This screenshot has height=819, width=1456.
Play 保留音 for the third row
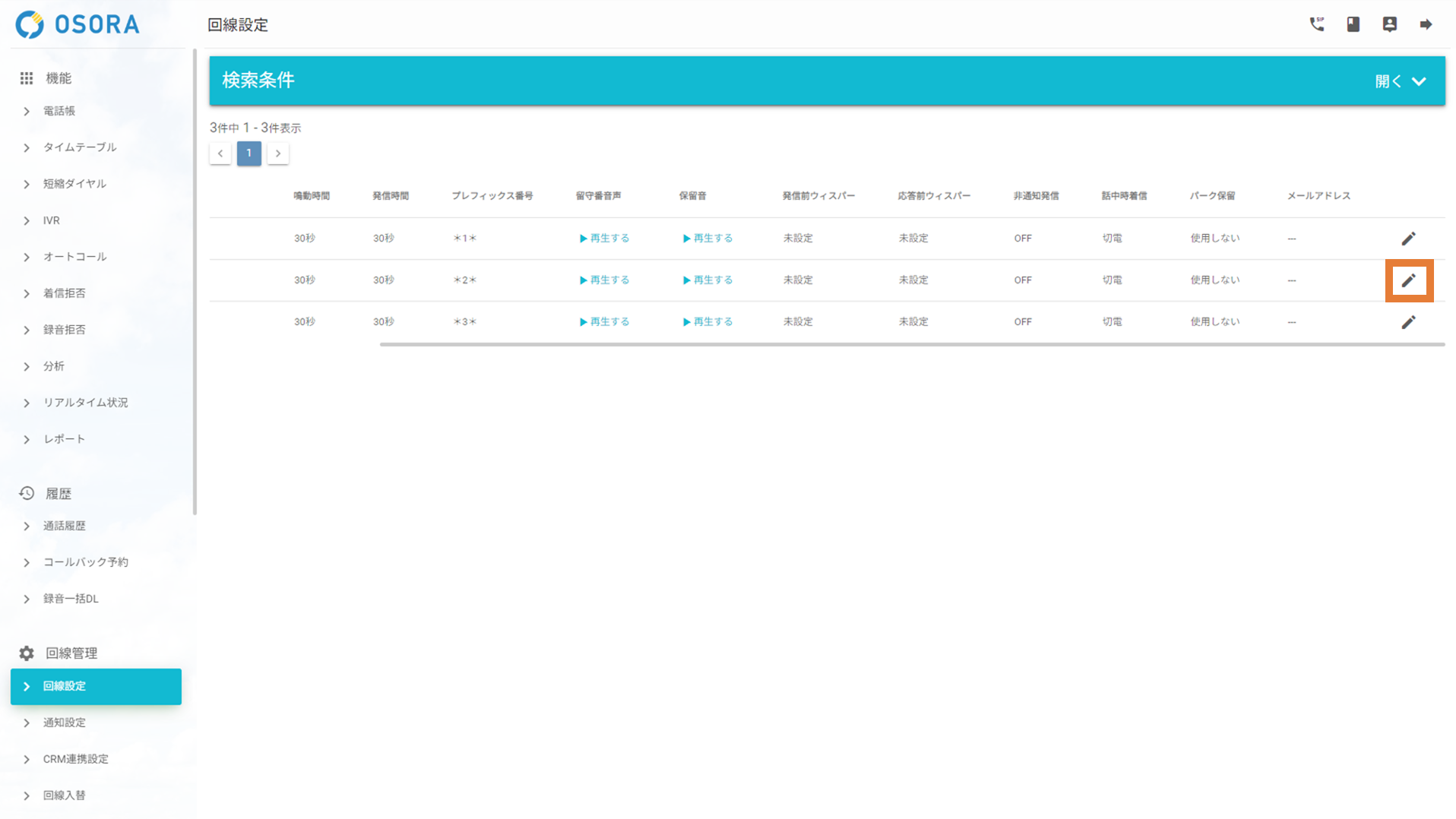(707, 322)
